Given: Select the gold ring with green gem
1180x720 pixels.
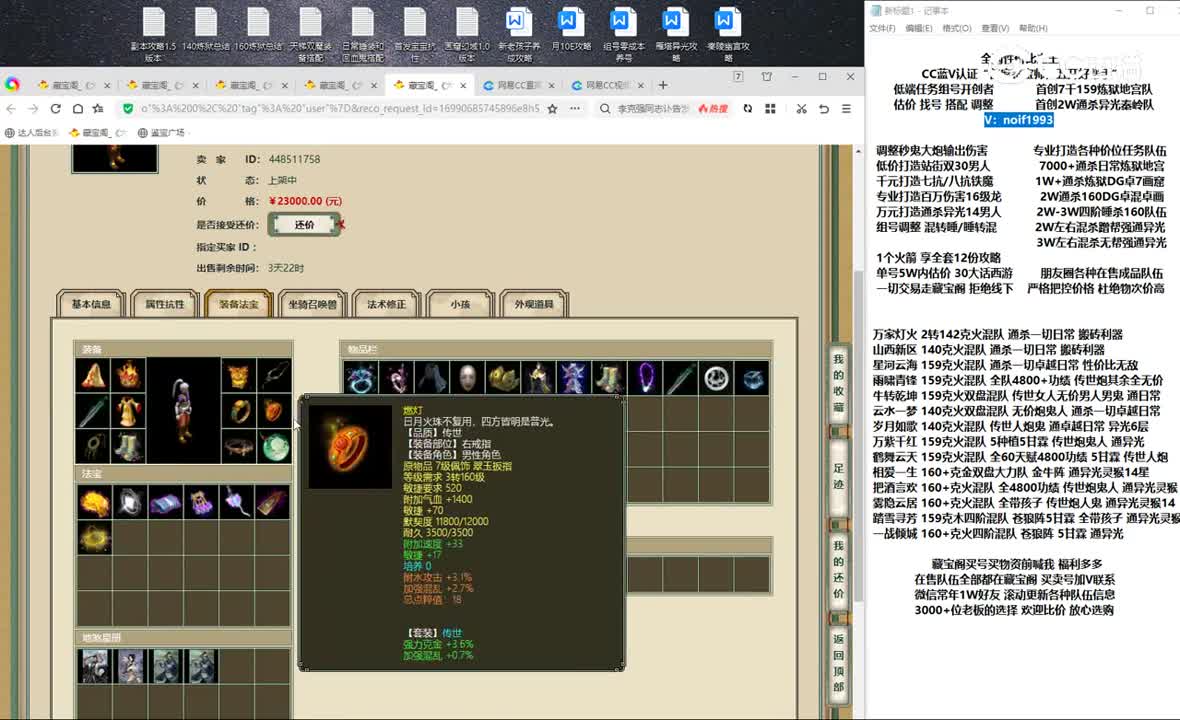Looking at the screenshot, I should [x=239, y=412].
